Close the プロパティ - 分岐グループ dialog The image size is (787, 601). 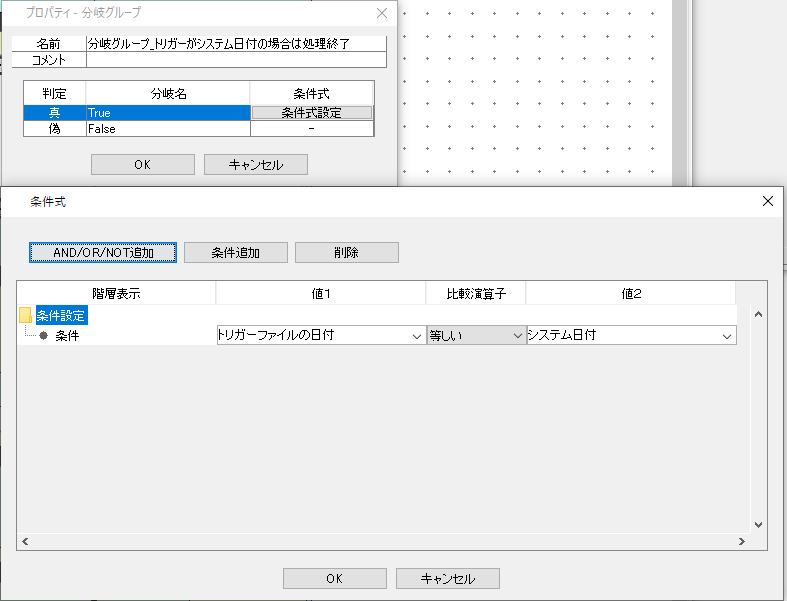[x=381, y=13]
